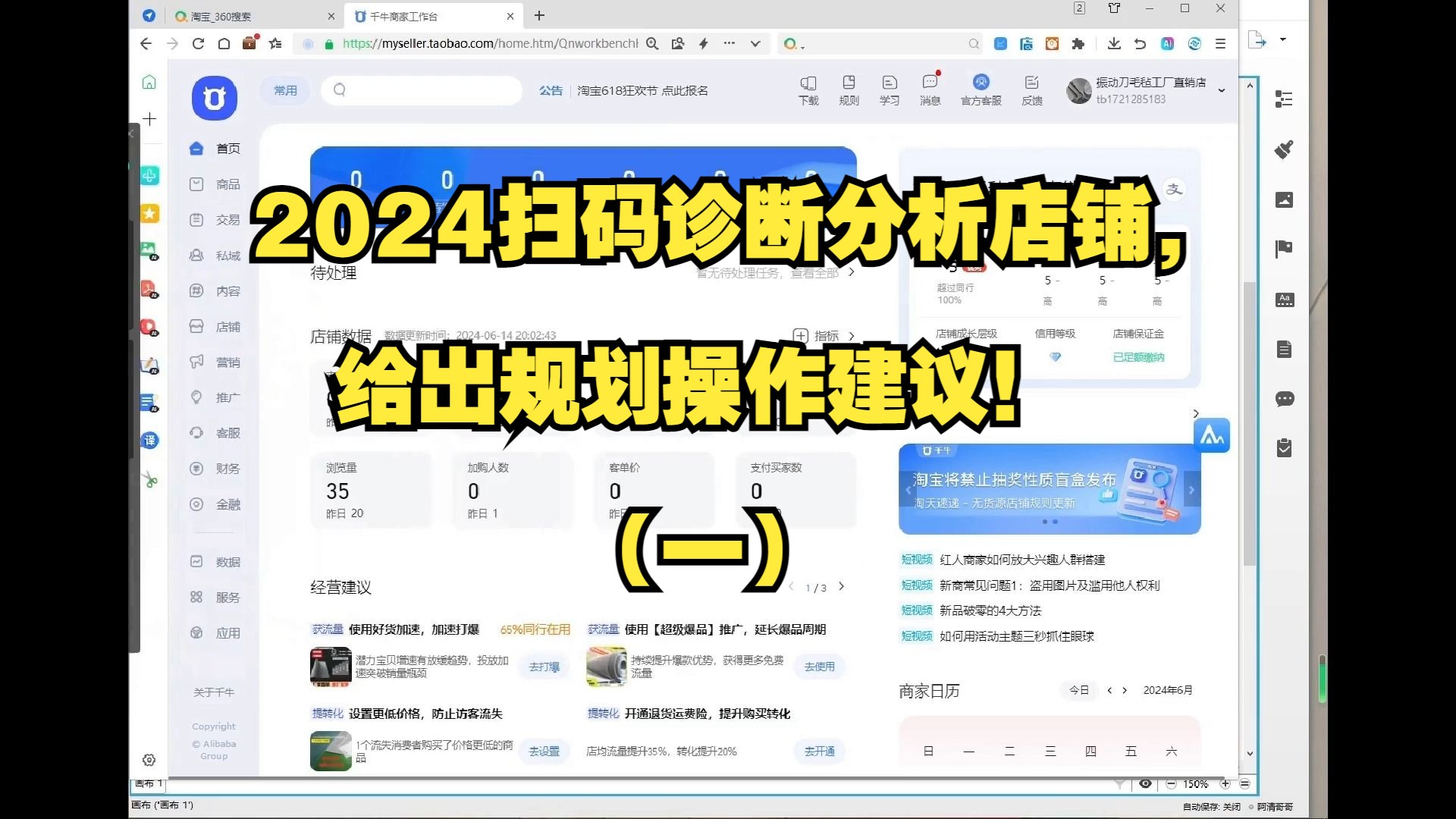
Task: Click zoom-in plus at 150% zoom
Action: (1225, 784)
